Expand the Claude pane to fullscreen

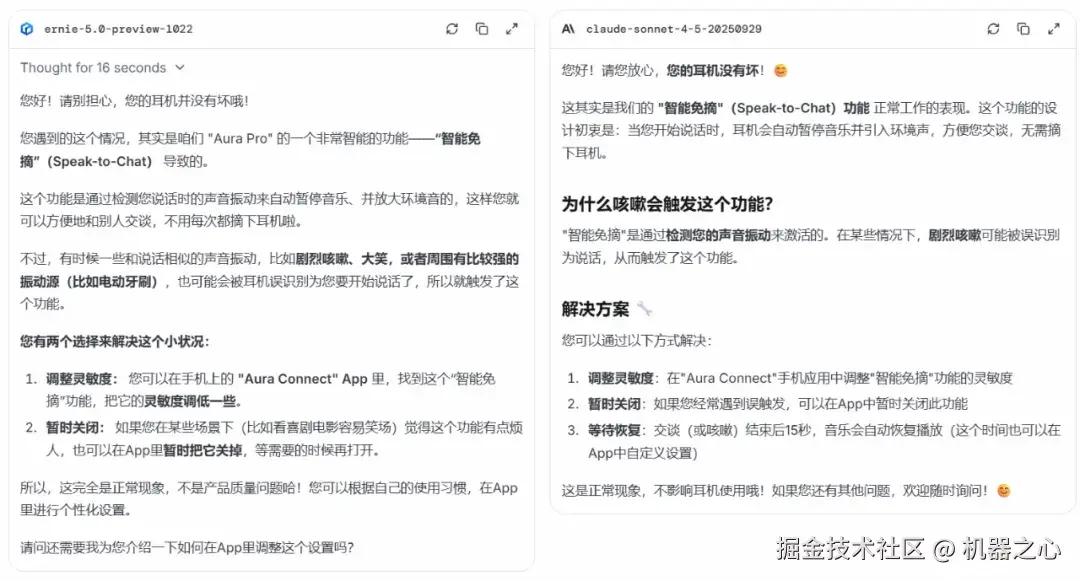tap(1053, 29)
